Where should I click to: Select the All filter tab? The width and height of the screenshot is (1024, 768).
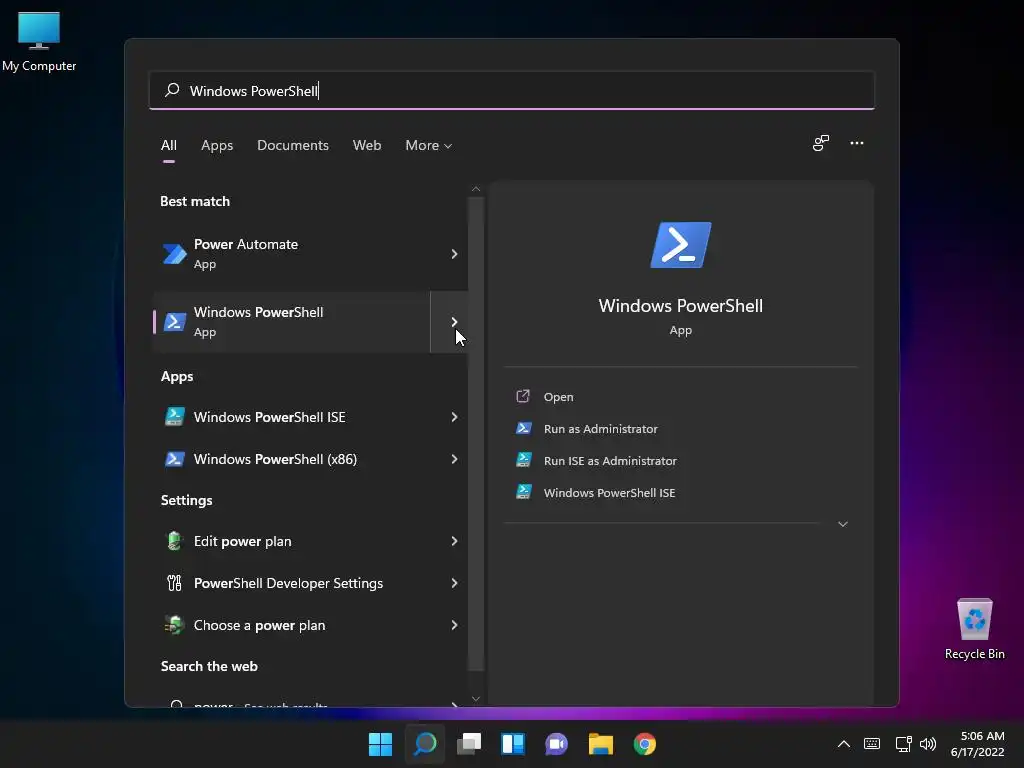pyautogui.click(x=168, y=145)
